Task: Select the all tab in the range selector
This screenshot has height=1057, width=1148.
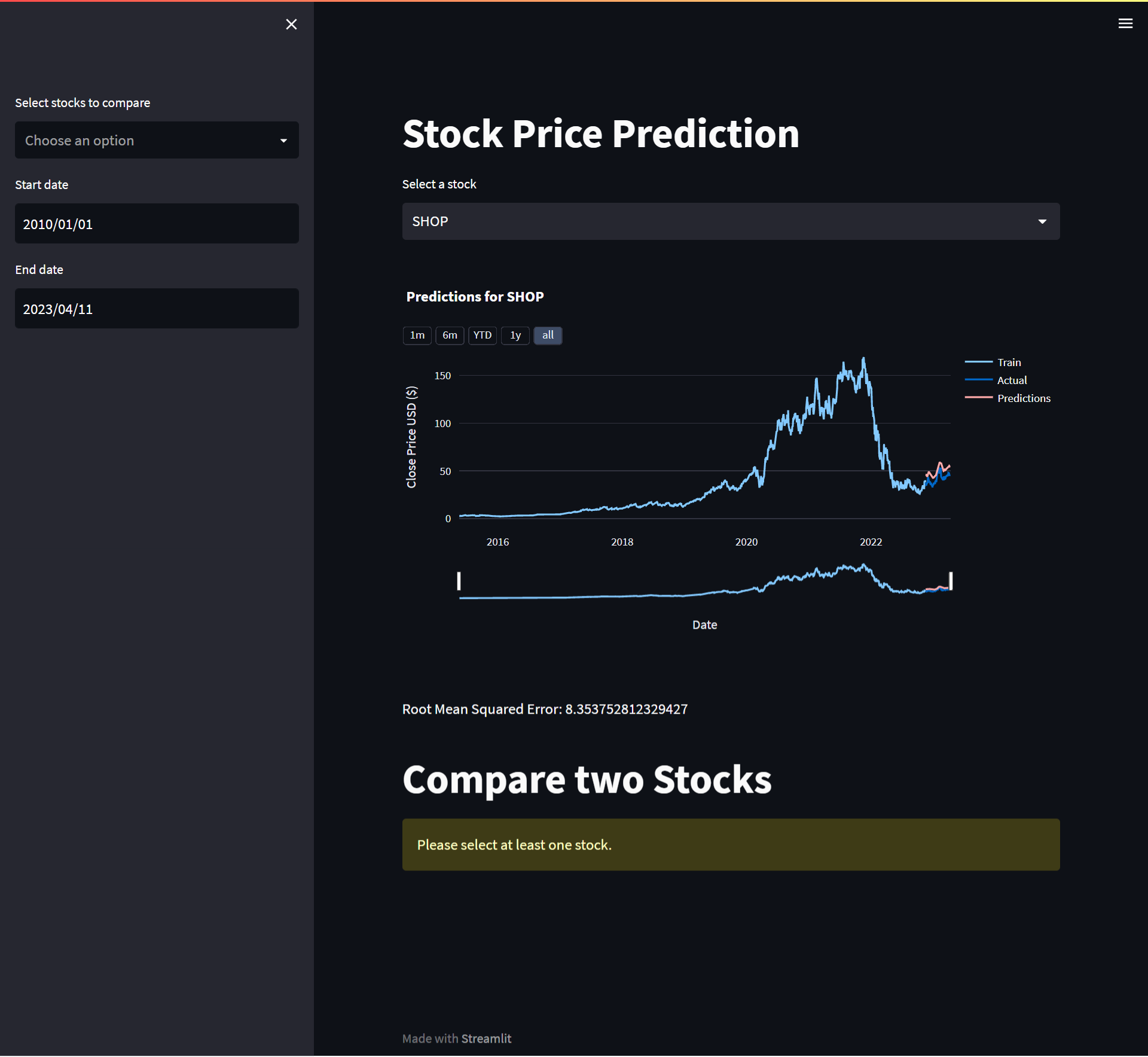Action: (x=548, y=336)
